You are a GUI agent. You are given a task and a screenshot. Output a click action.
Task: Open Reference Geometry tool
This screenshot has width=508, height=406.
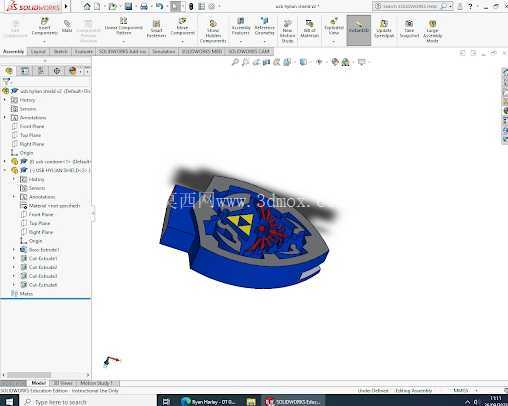[x=264, y=26]
